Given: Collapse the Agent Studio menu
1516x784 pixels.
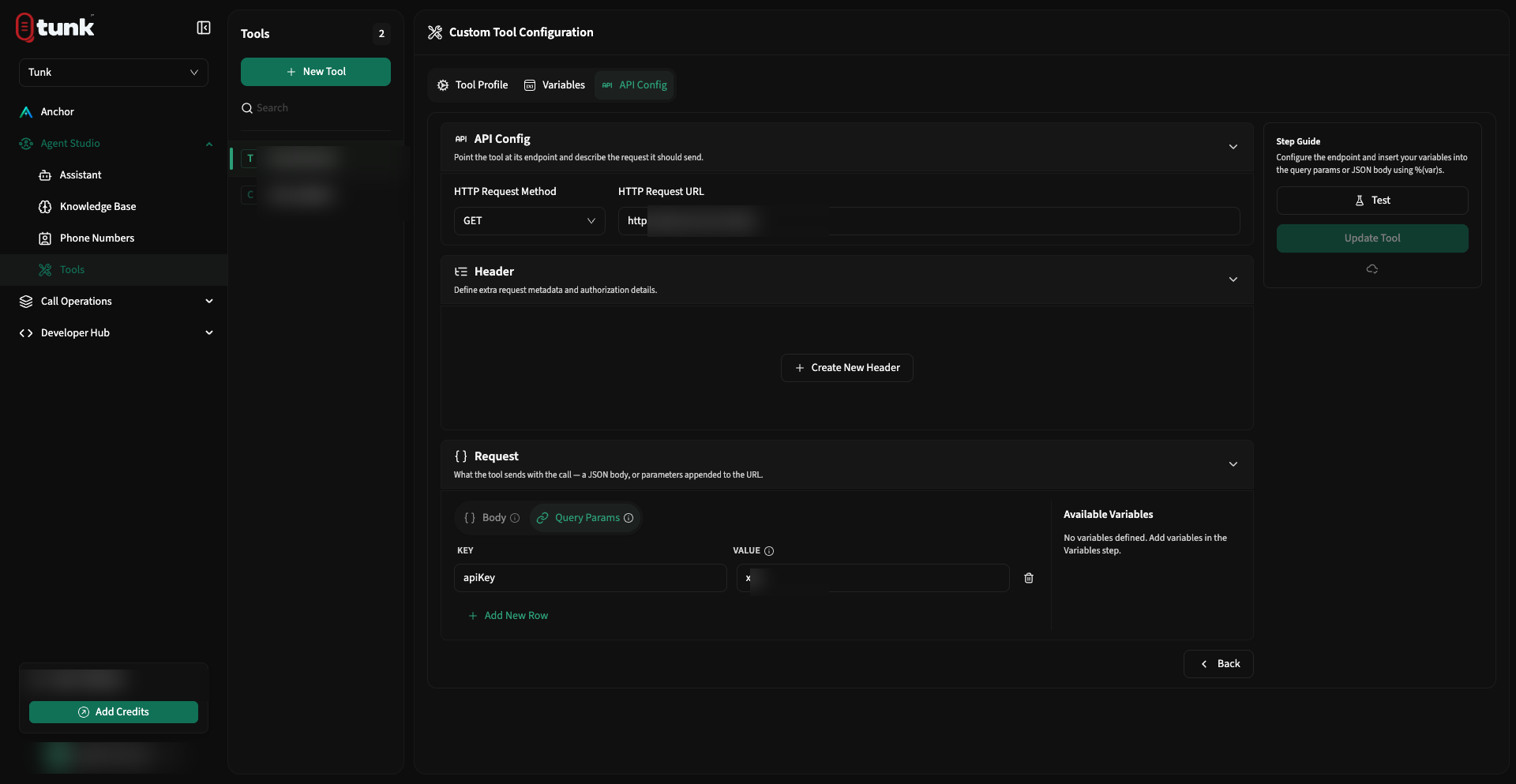Looking at the screenshot, I should pyautogui.click(x=209, y=144).
